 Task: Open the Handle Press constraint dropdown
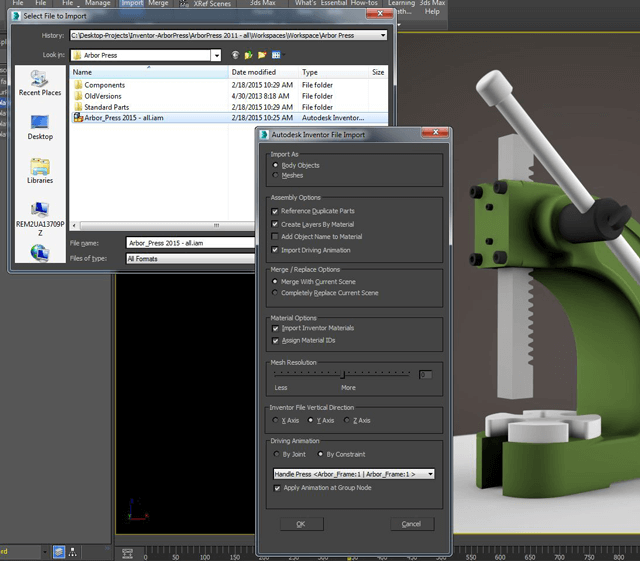[x=430, y=474]
